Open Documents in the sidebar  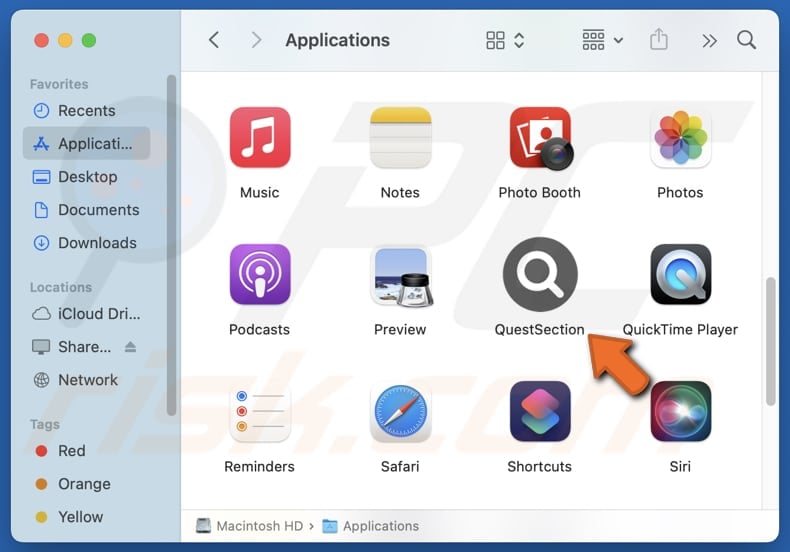point(87,210)
